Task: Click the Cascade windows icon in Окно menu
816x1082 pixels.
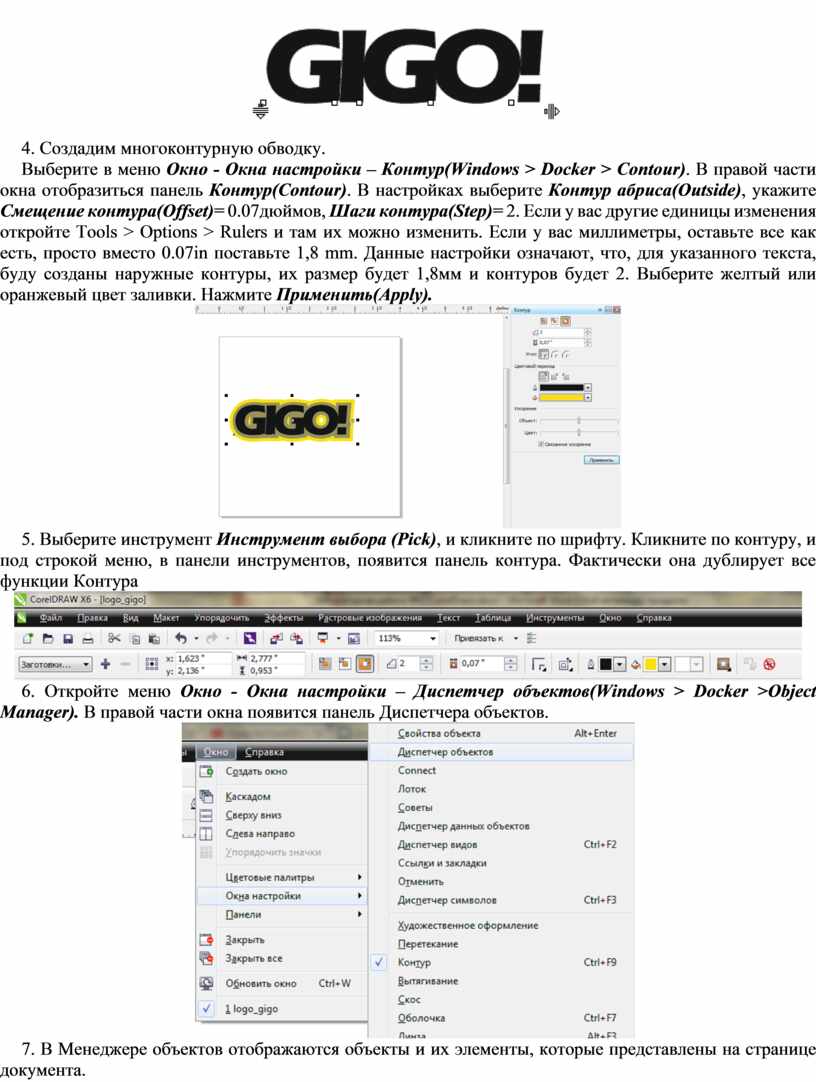Action: [x=206, y=796]
